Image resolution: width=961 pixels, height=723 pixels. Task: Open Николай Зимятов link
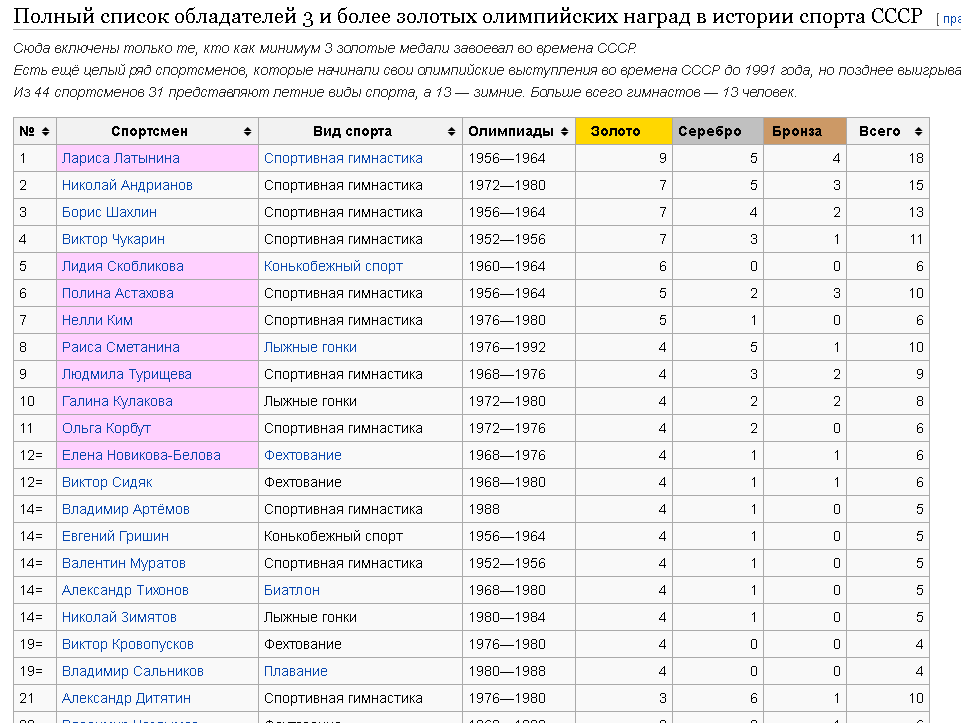(119, 616)
